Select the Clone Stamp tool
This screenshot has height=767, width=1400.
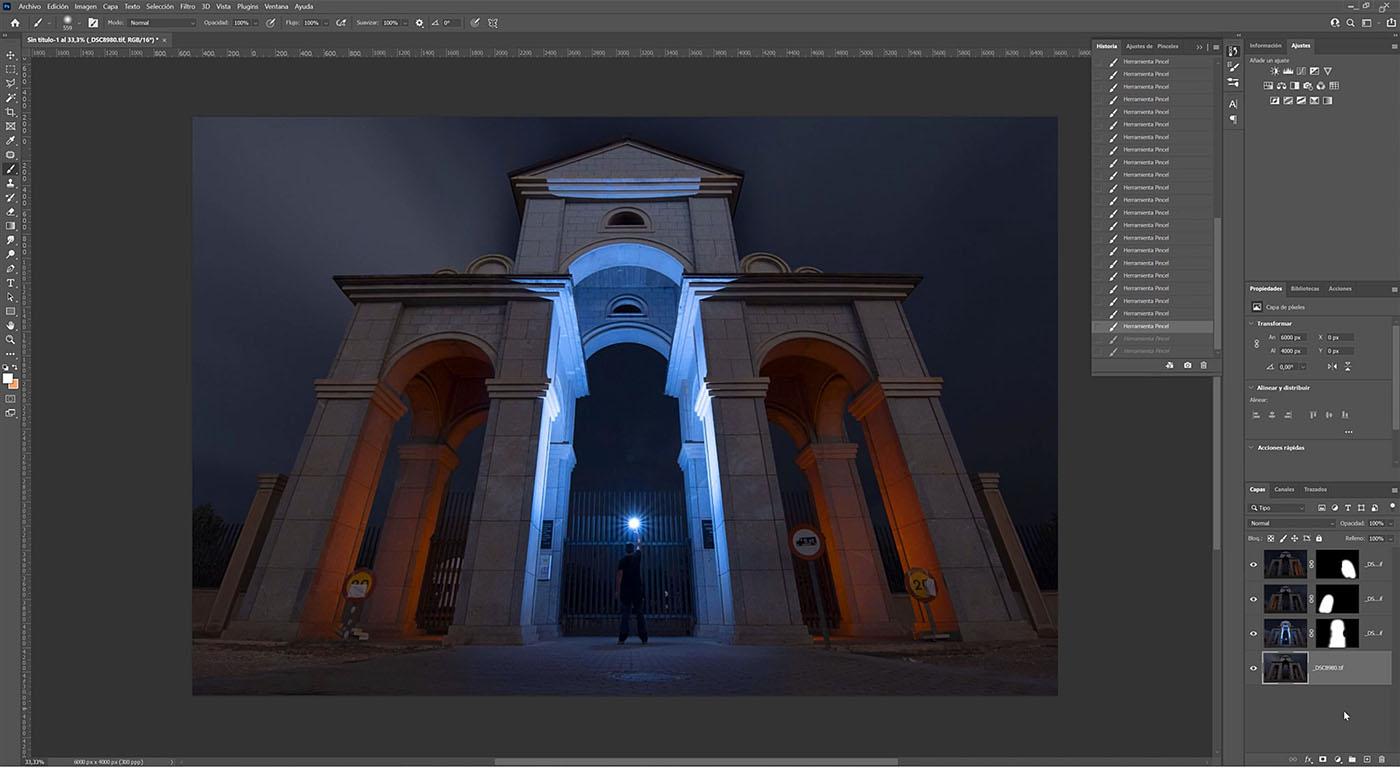[11, 183]
